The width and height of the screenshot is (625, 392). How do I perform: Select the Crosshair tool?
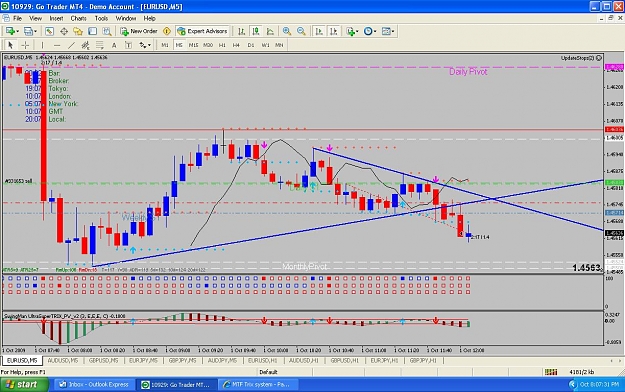[25, 45]
